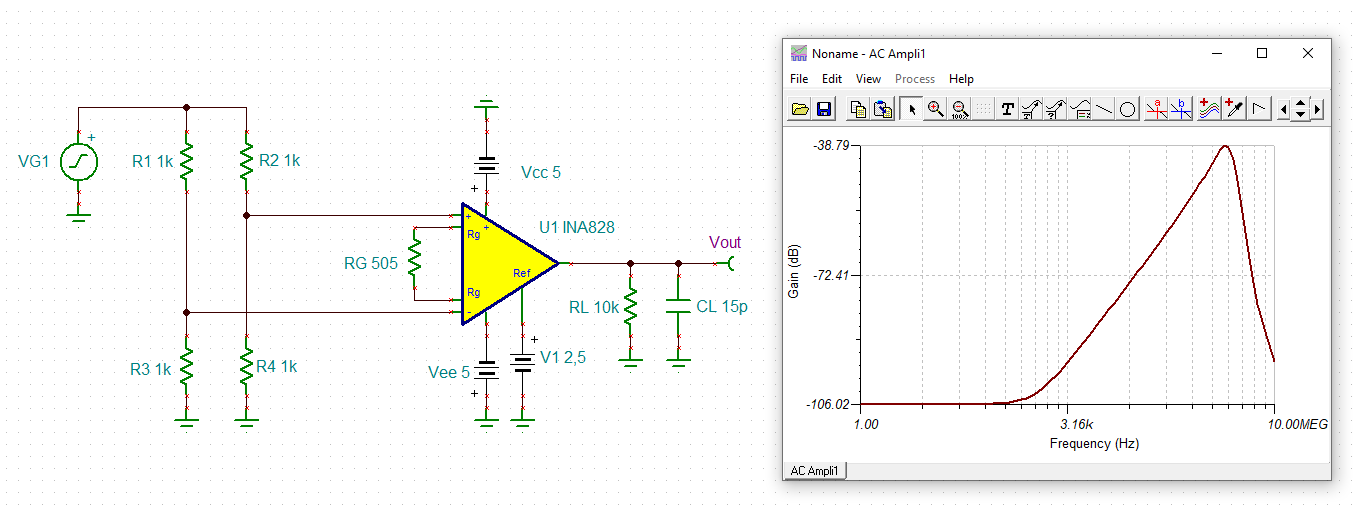1360x516 pixels.
Task: Open the Help menu
Action: click(961, 79)
